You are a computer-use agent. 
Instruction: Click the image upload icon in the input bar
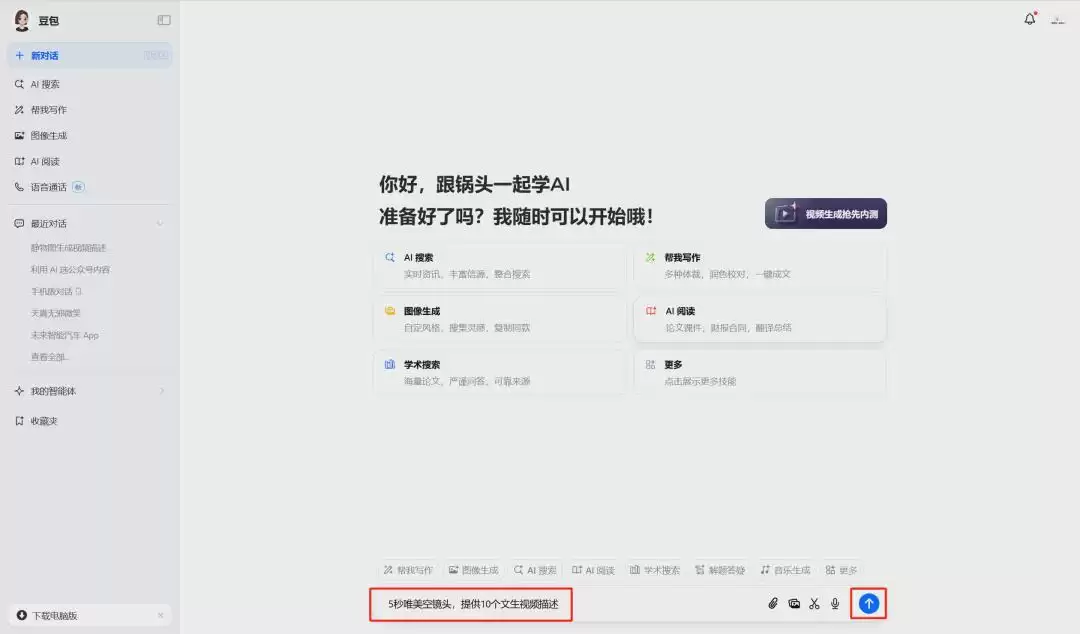point(794,604)
